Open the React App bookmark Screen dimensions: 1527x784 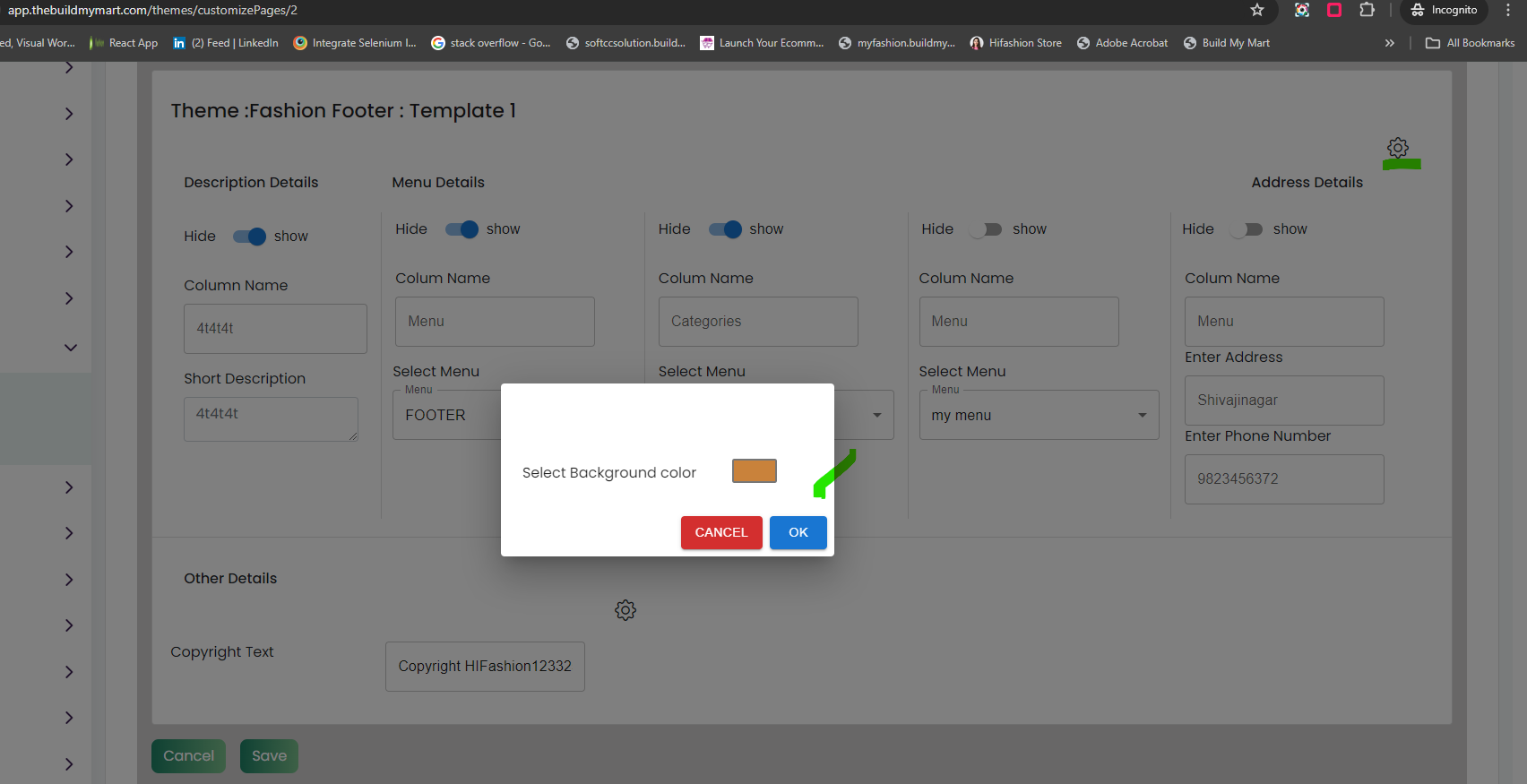click(125, 43)
